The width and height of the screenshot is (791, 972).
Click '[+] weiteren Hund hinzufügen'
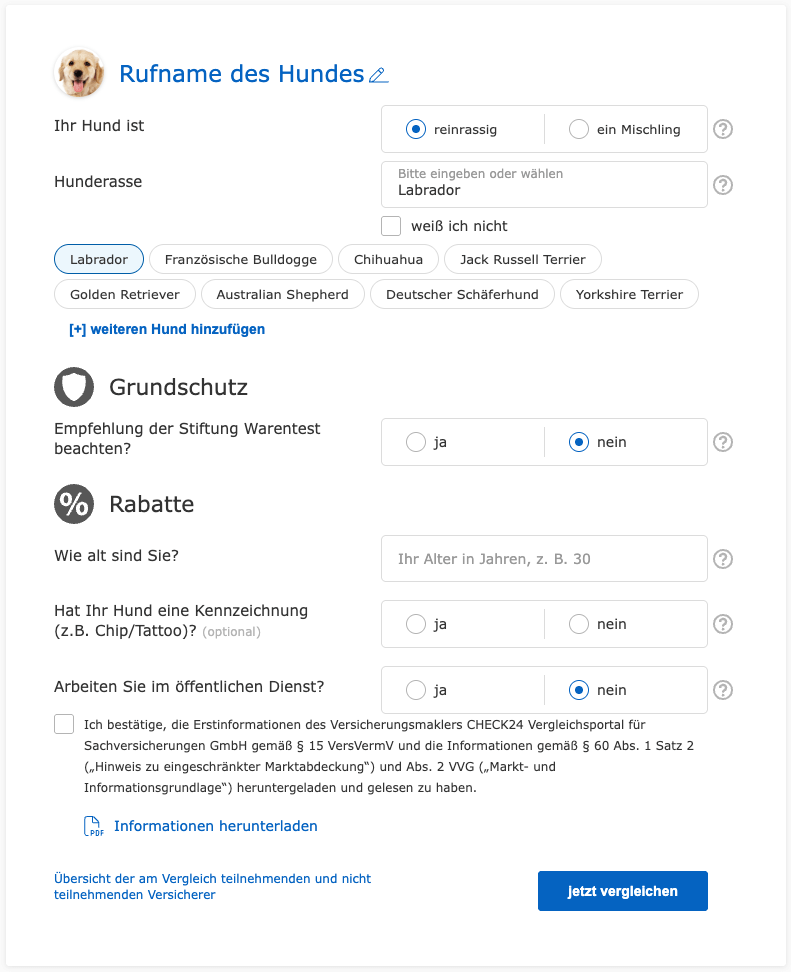pyautogui.click(x=166, y=329)
